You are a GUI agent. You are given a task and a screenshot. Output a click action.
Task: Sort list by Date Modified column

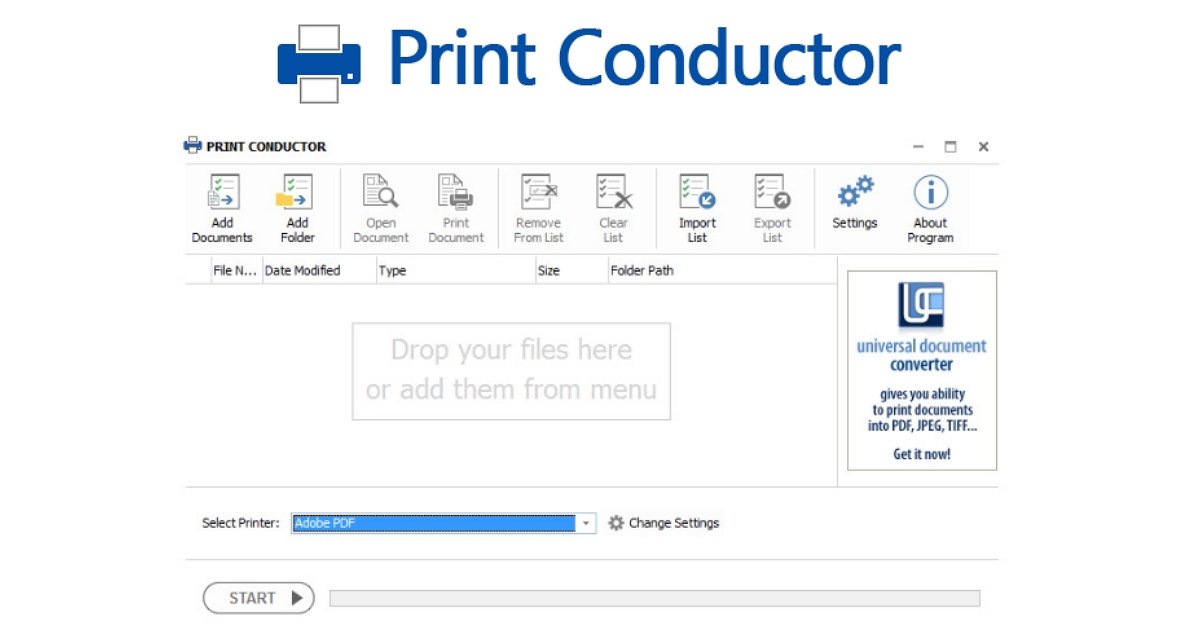point(318,270)
